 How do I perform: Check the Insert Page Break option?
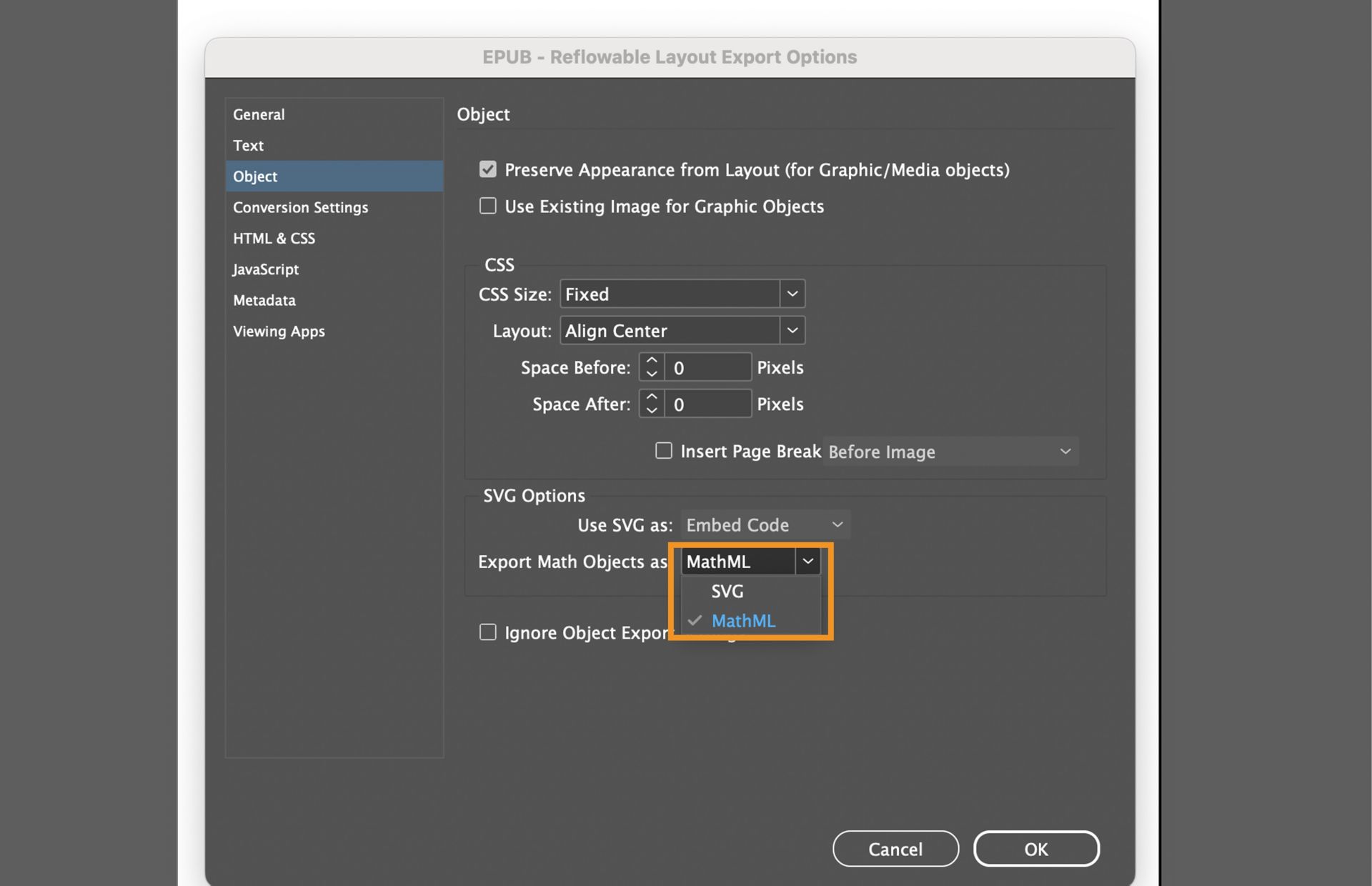click(x=663, y=450)
